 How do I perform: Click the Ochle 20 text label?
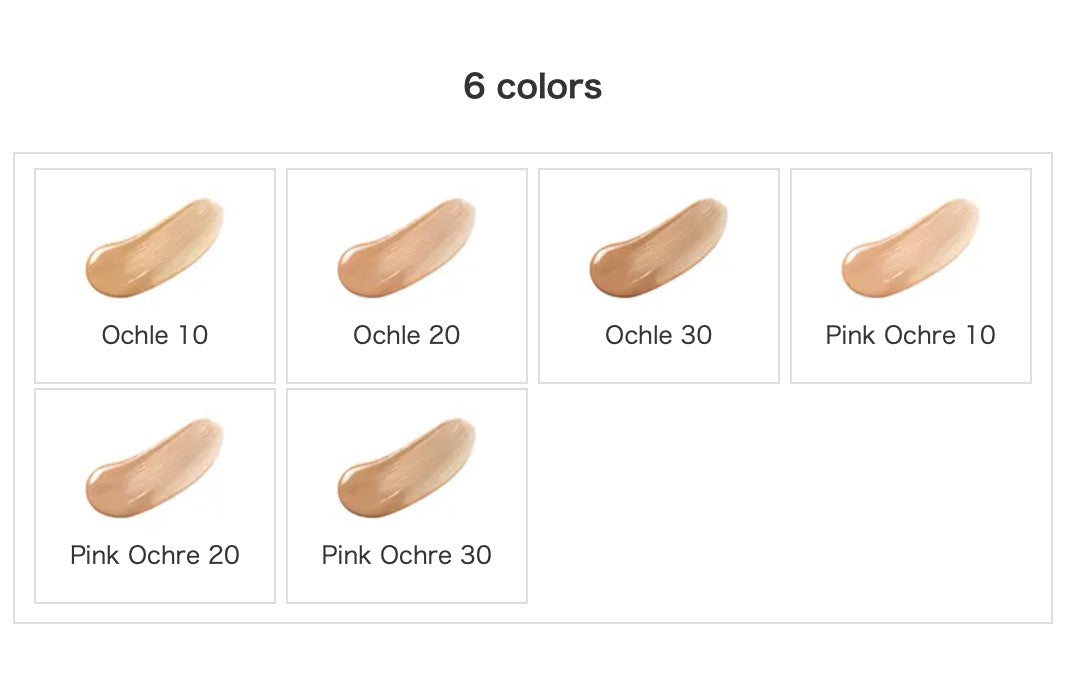click(407, 335)
